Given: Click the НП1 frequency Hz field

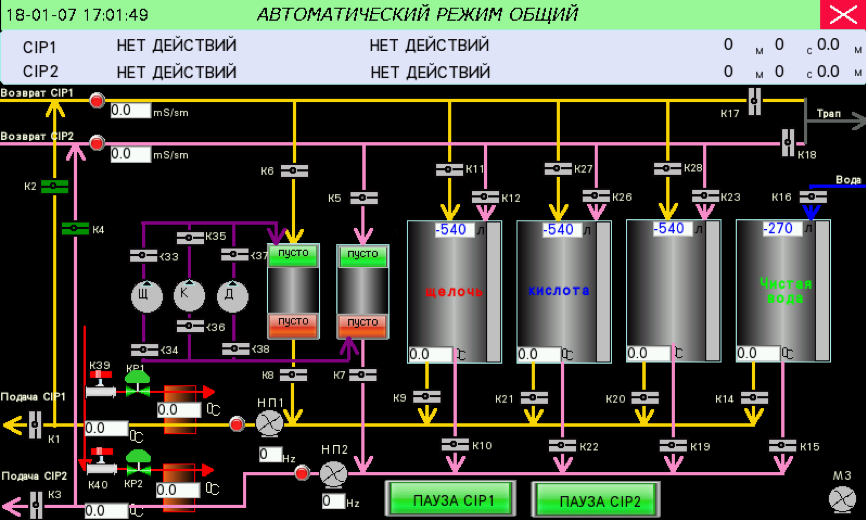Looking at the screenshot, I should [x=271, y=454].
